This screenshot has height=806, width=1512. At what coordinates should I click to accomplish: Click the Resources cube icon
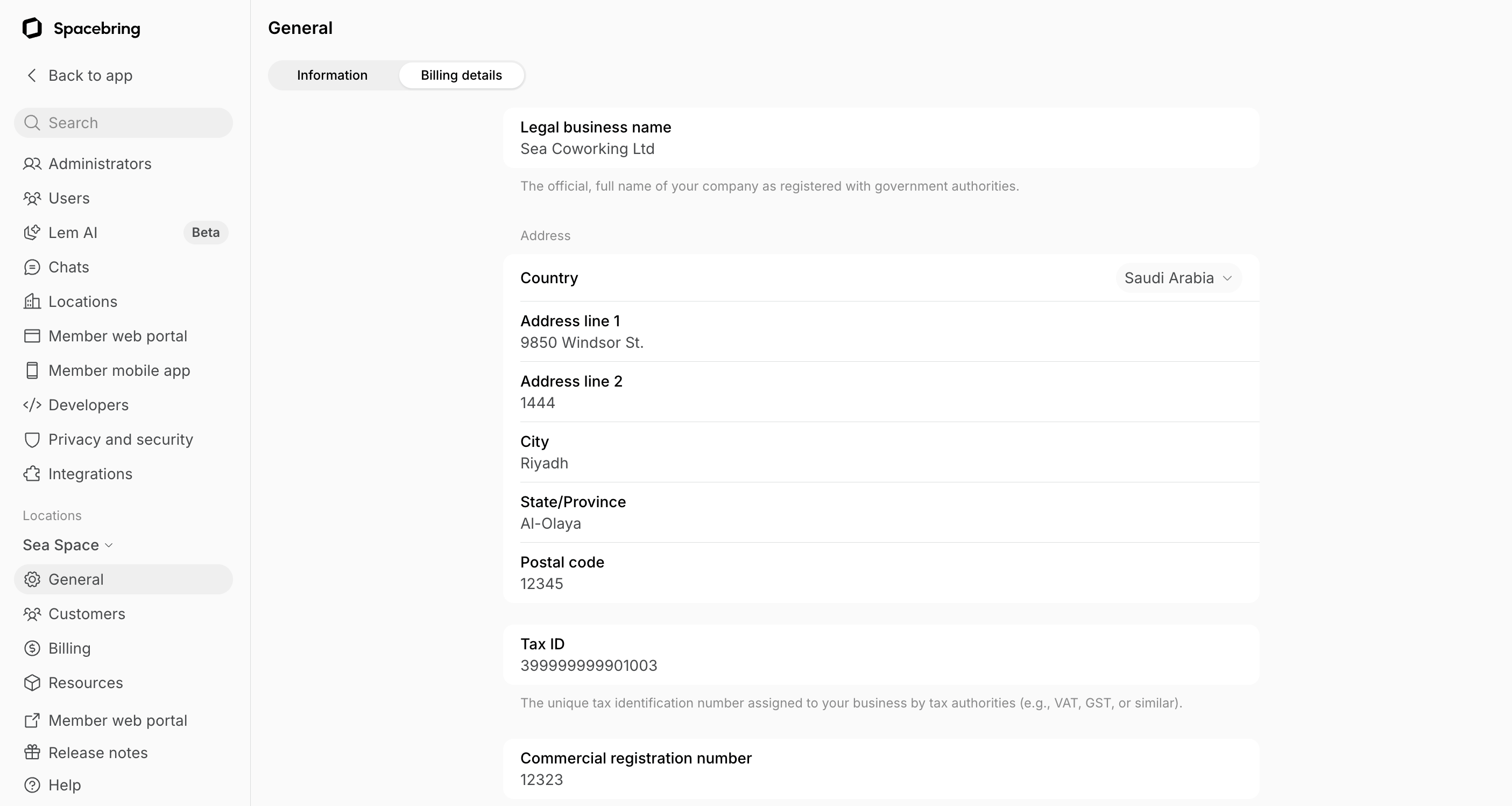point(32,683)
